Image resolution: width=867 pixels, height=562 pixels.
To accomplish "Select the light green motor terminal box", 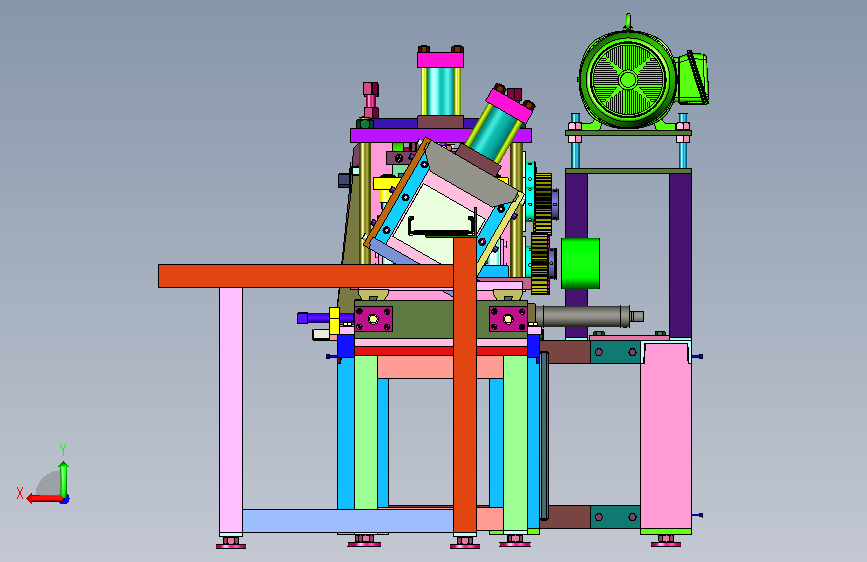I will click(693, 77).
